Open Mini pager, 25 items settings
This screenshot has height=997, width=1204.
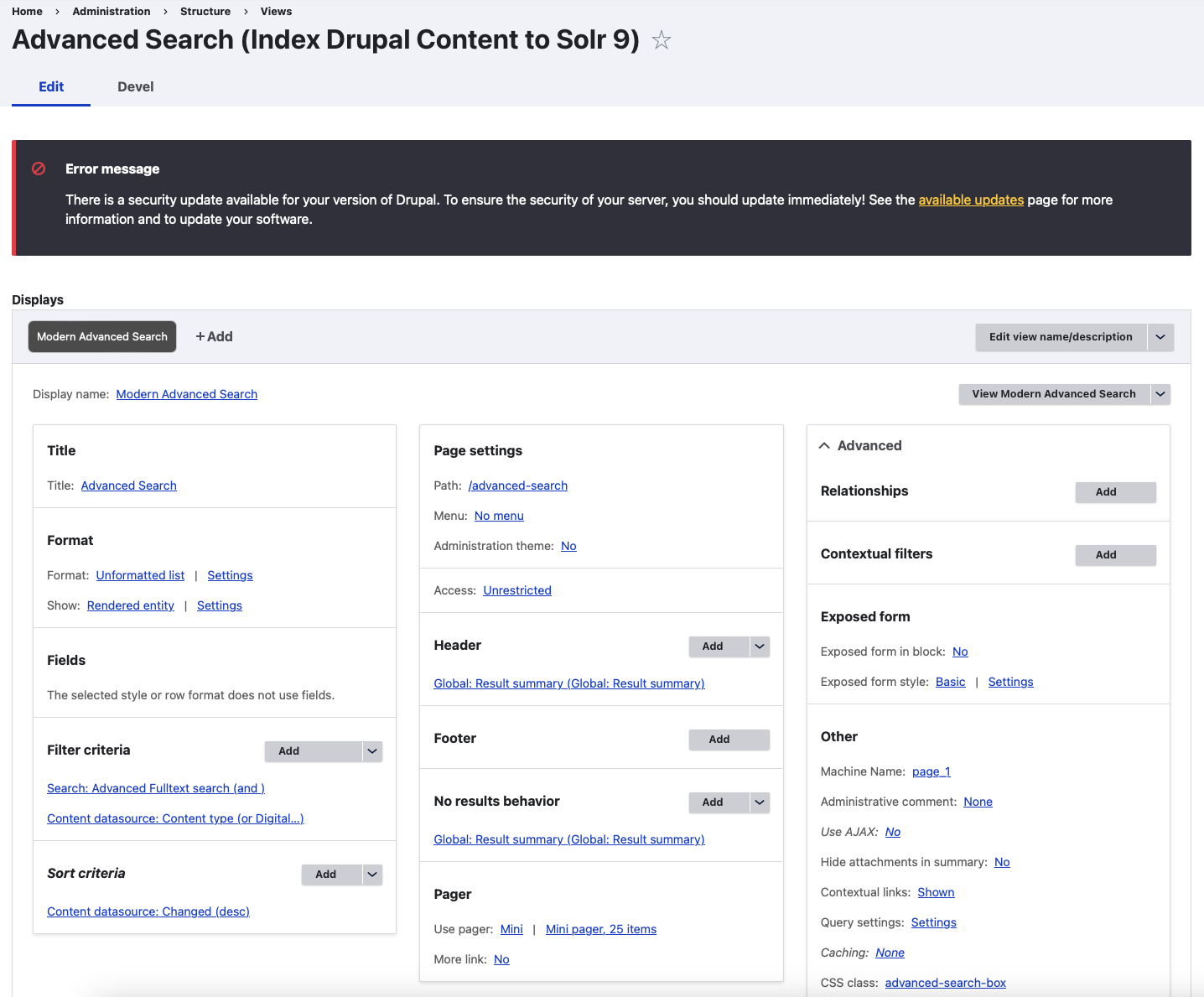[601, 930]
